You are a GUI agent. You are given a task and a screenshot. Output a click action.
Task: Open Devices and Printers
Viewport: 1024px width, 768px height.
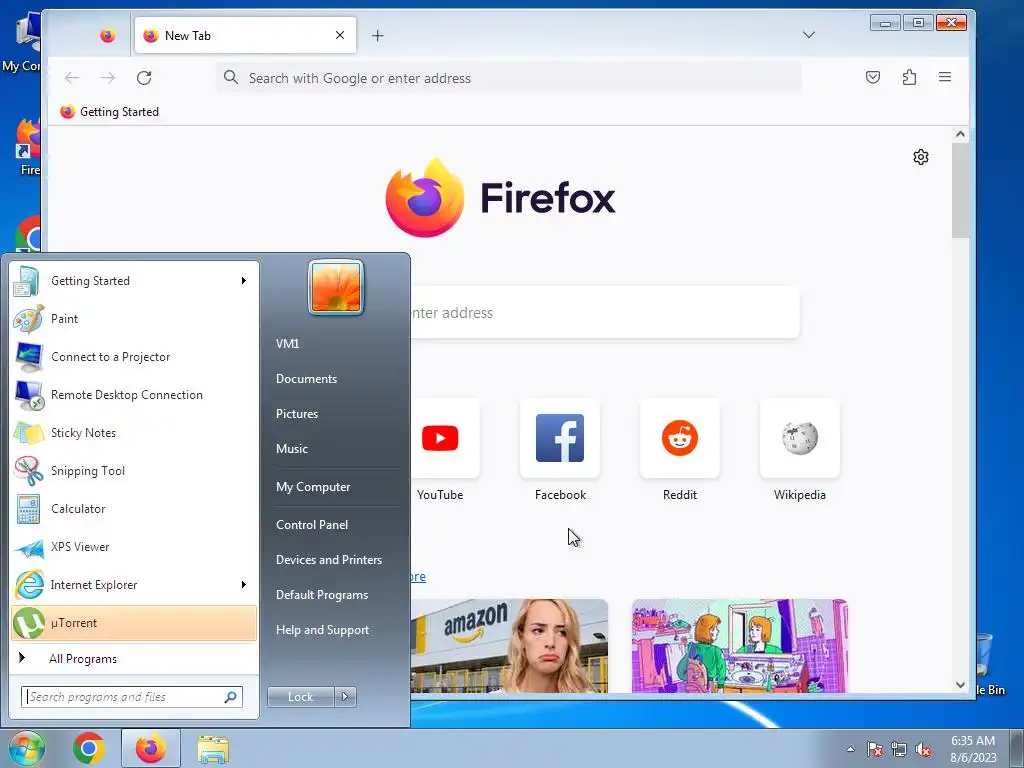pos(328,560)
